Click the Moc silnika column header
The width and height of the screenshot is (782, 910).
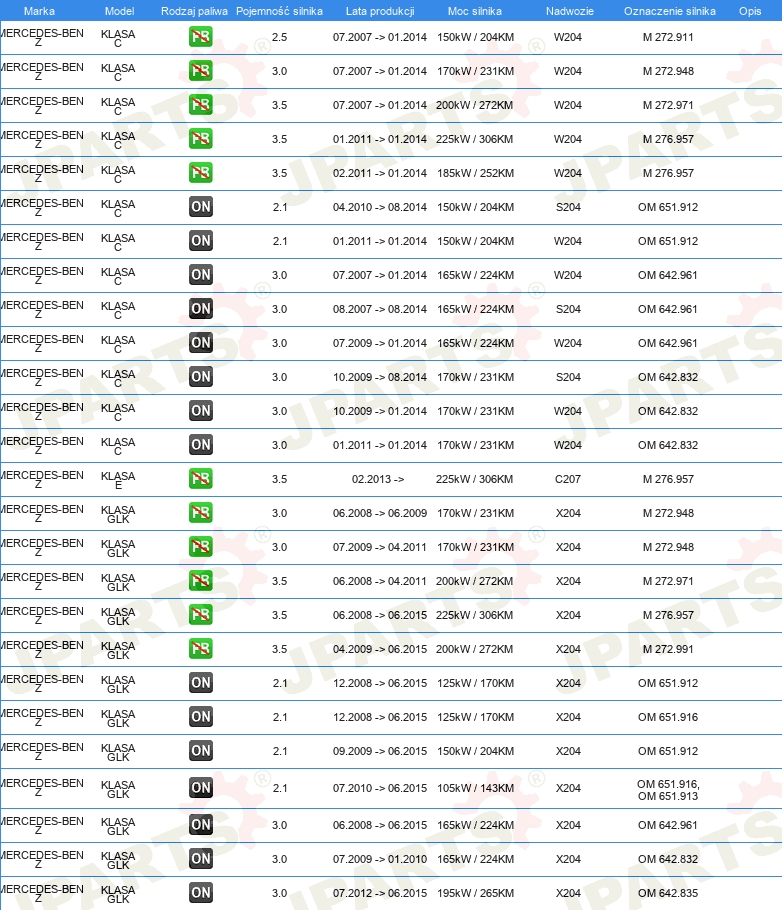tap(474, 11)
